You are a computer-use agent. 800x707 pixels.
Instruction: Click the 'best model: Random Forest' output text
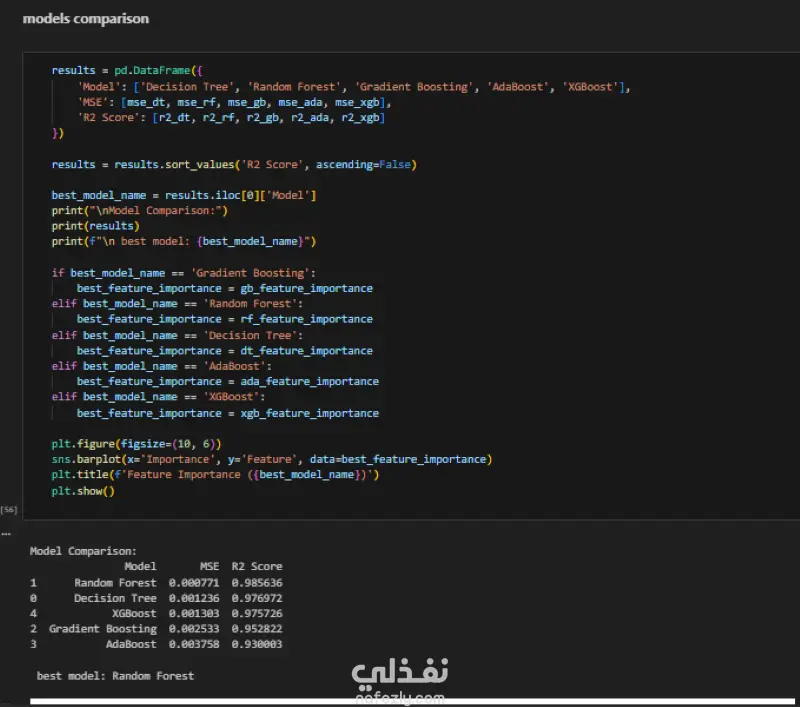(x=115, y=676)
